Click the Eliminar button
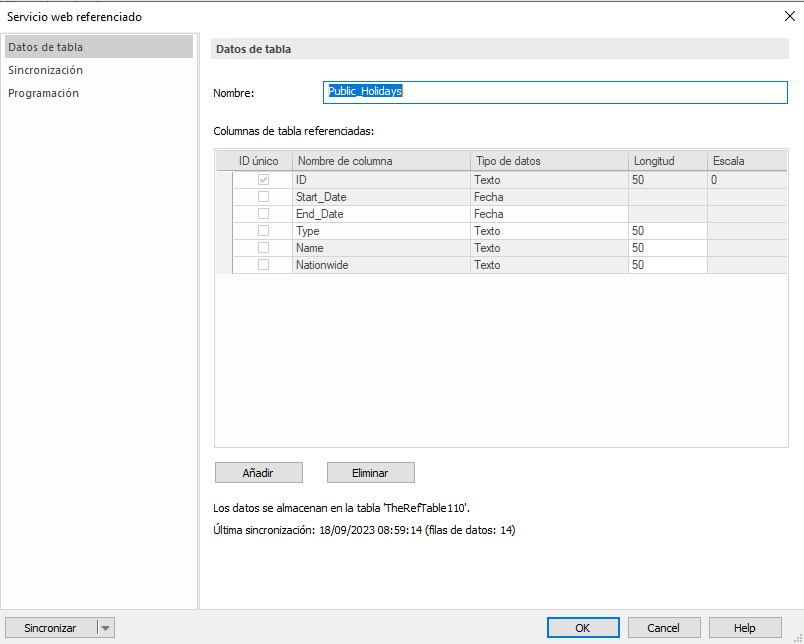Image resolution: width=804 pixels, height=644 pixels. (371, 473)
